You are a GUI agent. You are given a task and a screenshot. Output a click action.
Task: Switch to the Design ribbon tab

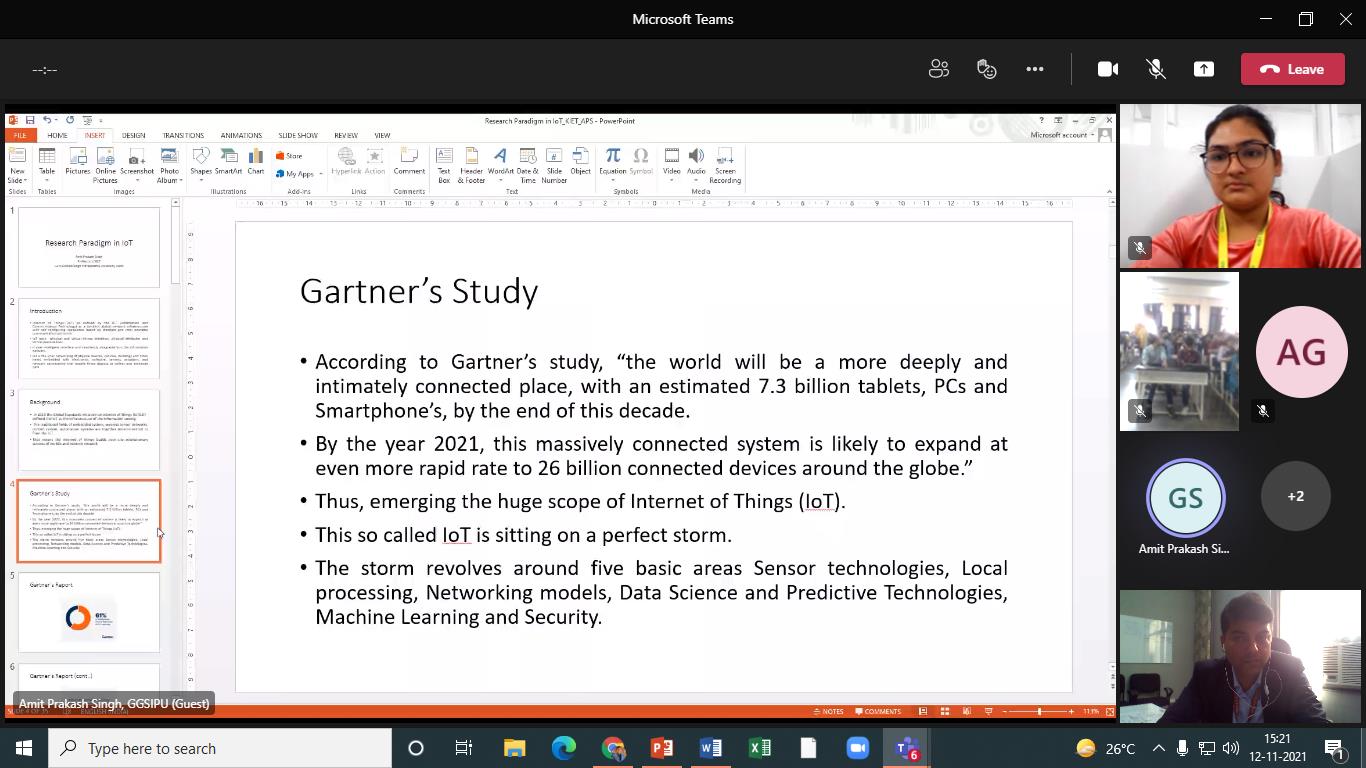pos(133,135)
